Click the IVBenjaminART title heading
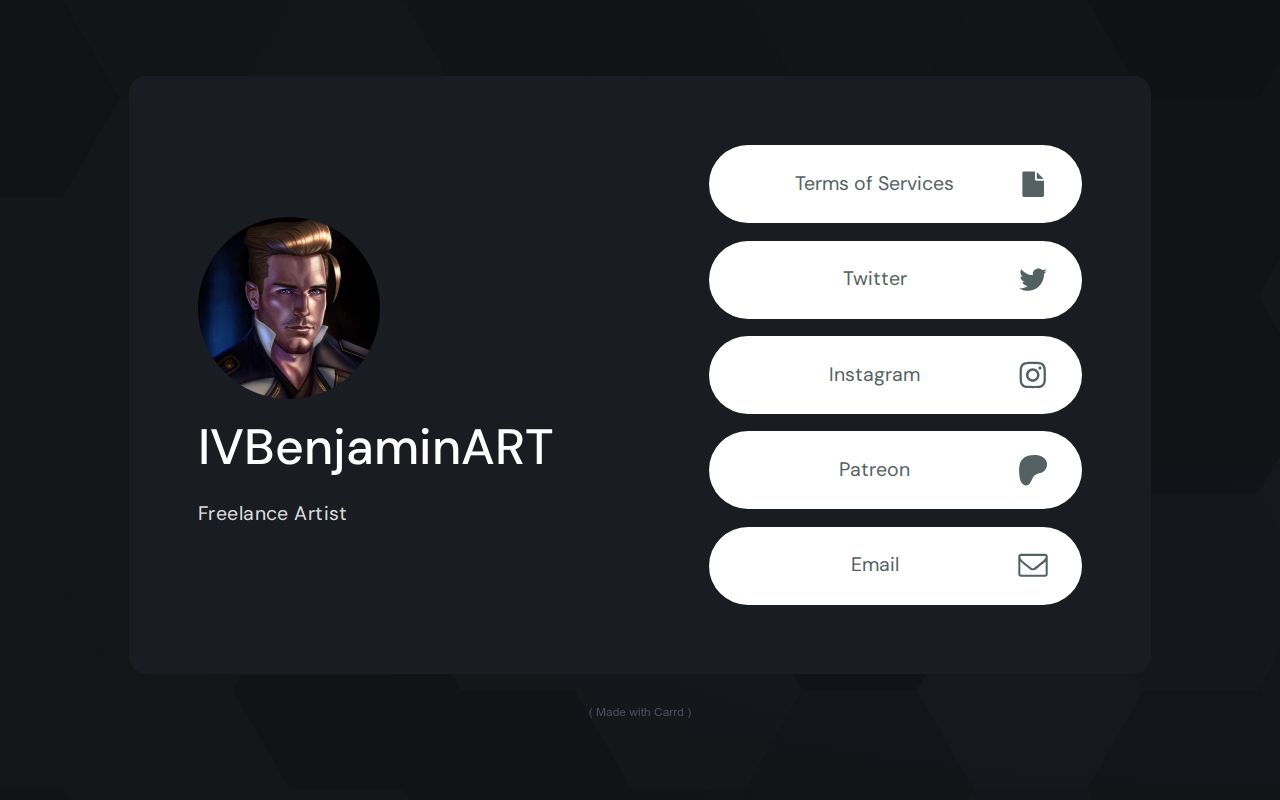The image size is (1280, 800). [x=375, y=448]
